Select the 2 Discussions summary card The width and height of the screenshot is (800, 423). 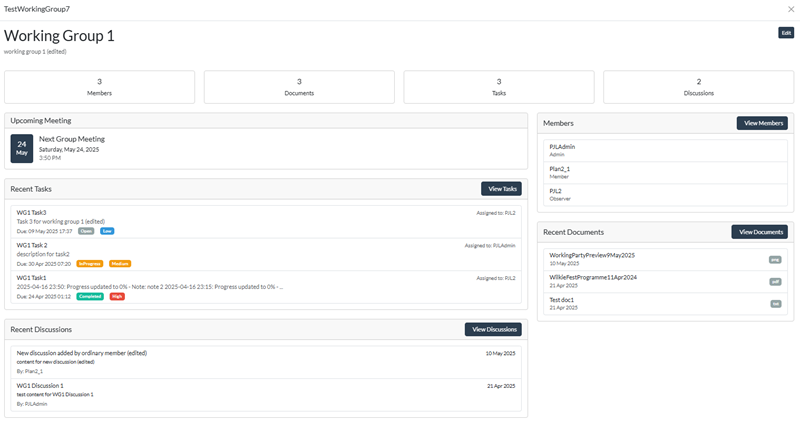(x=698, y=87)
